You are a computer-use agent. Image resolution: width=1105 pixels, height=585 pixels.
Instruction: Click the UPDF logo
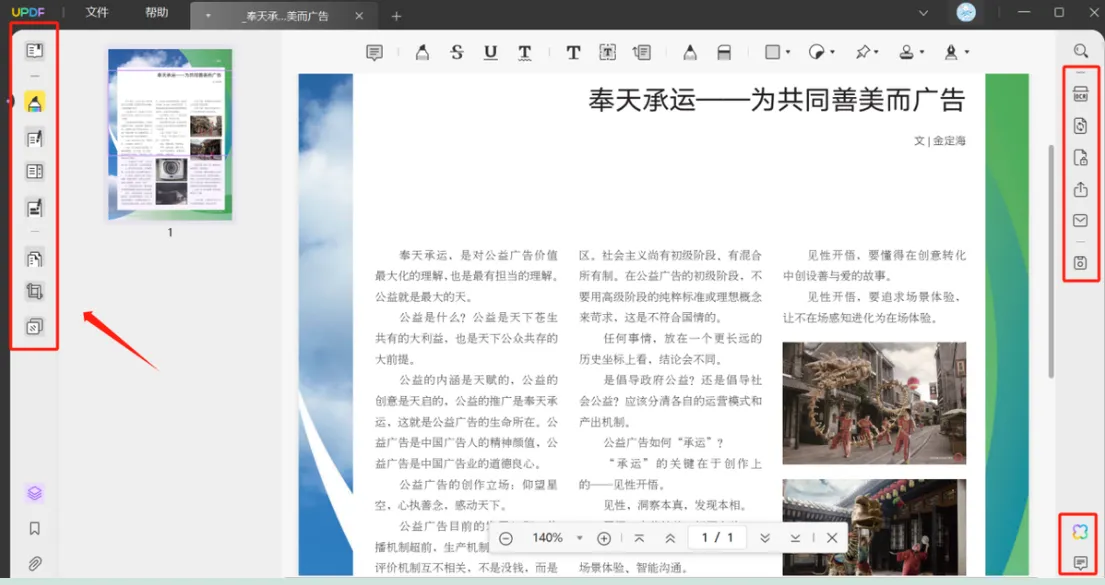(x=28, y=12)
